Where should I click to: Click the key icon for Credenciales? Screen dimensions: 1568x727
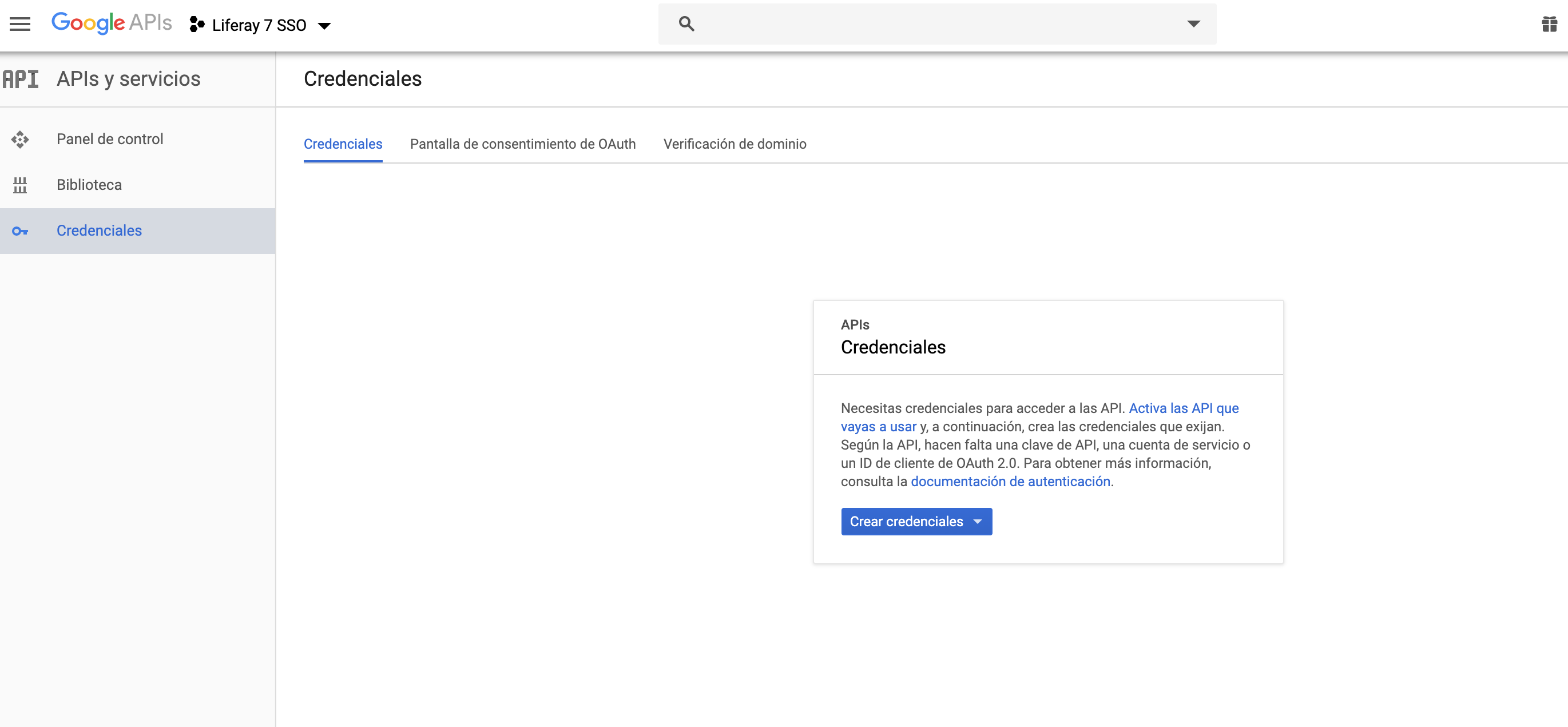point(20,232)
